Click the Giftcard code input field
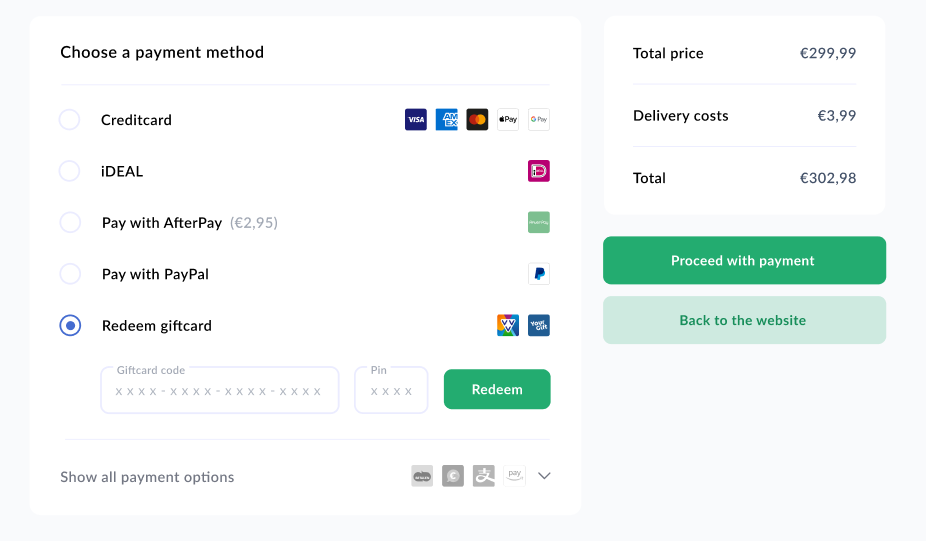This screenshot has height=541, width=926. [x=220, y=390]
